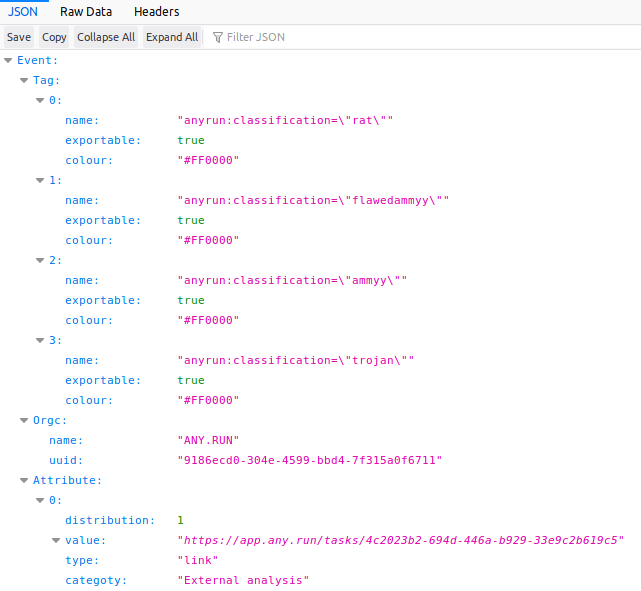Viewport: 641px width, 591px height.
Task: Switch to the Raw Data tab
Action: tap(86, 12)
